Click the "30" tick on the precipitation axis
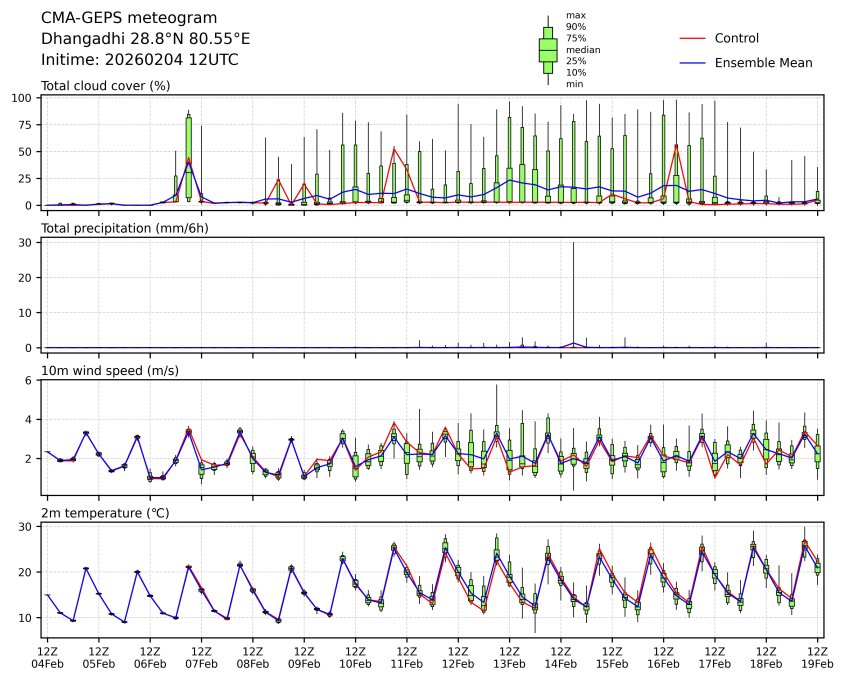 (x=28, y=242)
